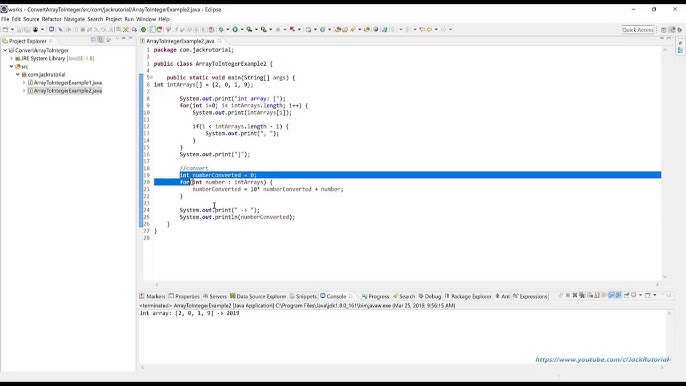
Task: Expand ArrayToIntegerExample1.java tree node
Action: pyautogui.click(x=24, y=82)
